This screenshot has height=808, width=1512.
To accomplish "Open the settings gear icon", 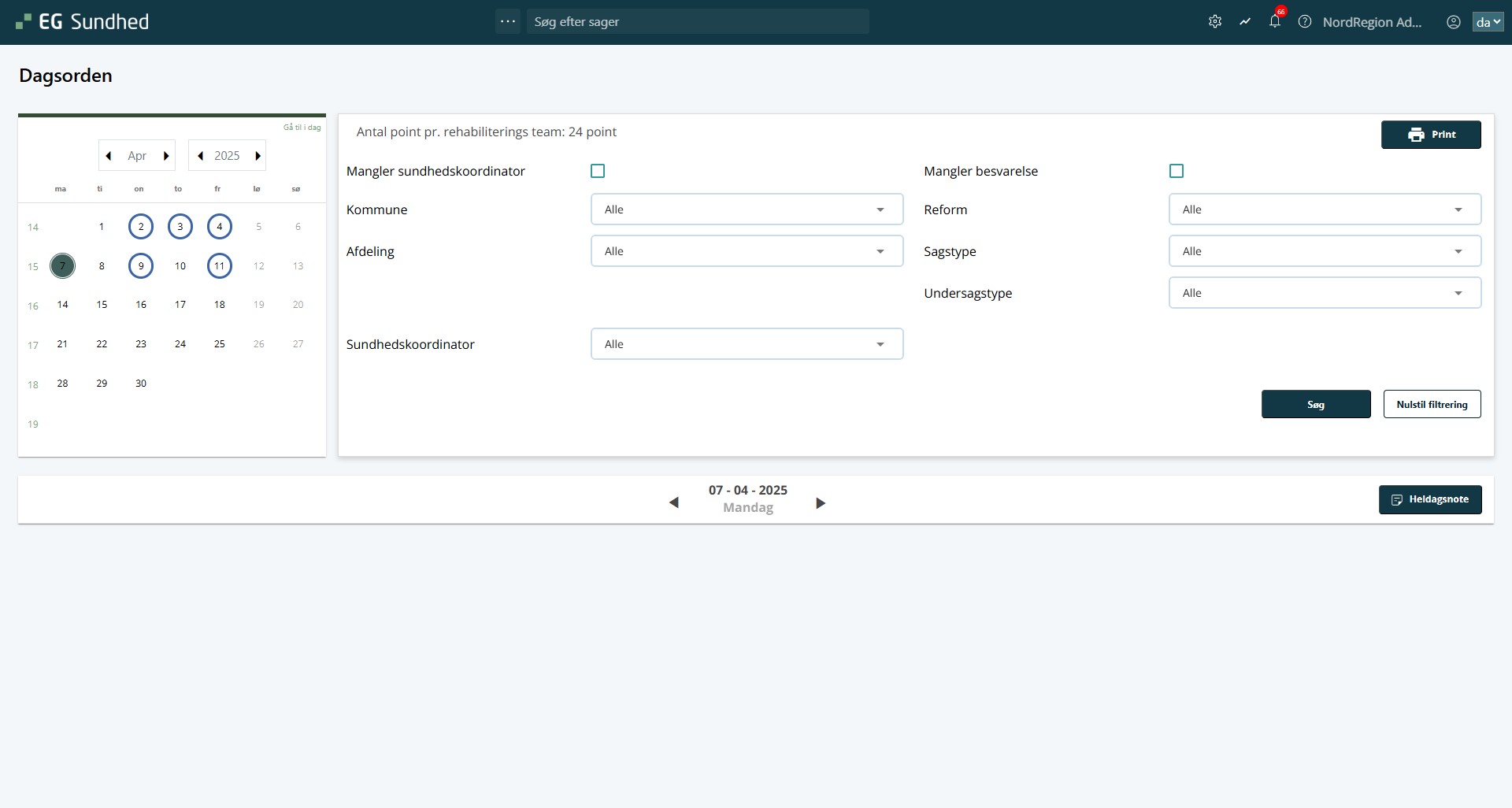I will coord(1215,22).
